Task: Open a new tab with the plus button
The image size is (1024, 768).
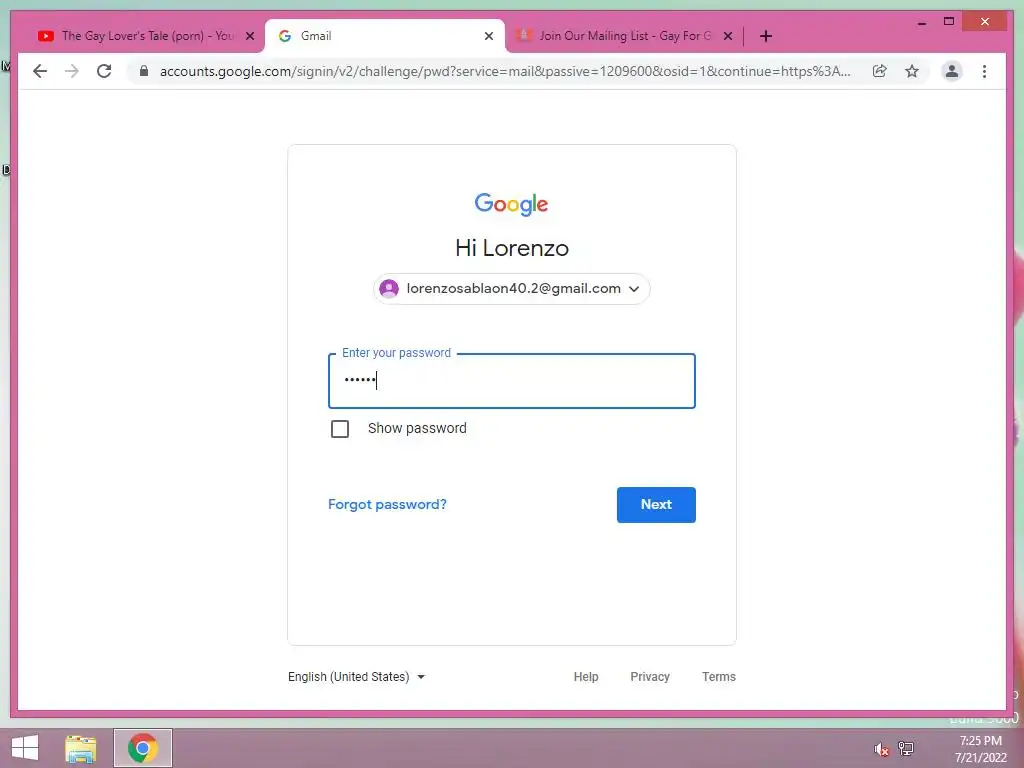Action: tap(766, 37)
